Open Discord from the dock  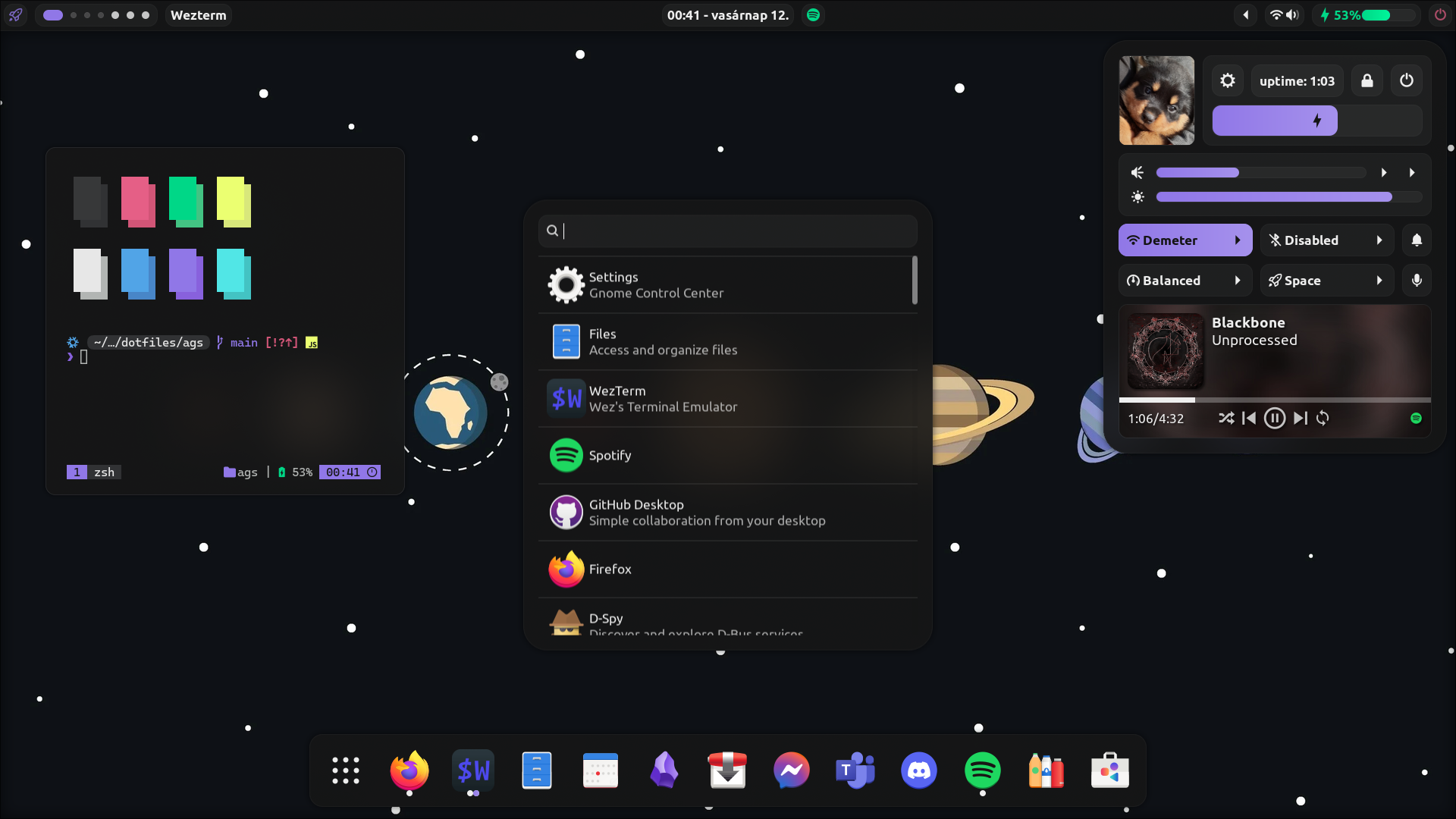[918, 770]
